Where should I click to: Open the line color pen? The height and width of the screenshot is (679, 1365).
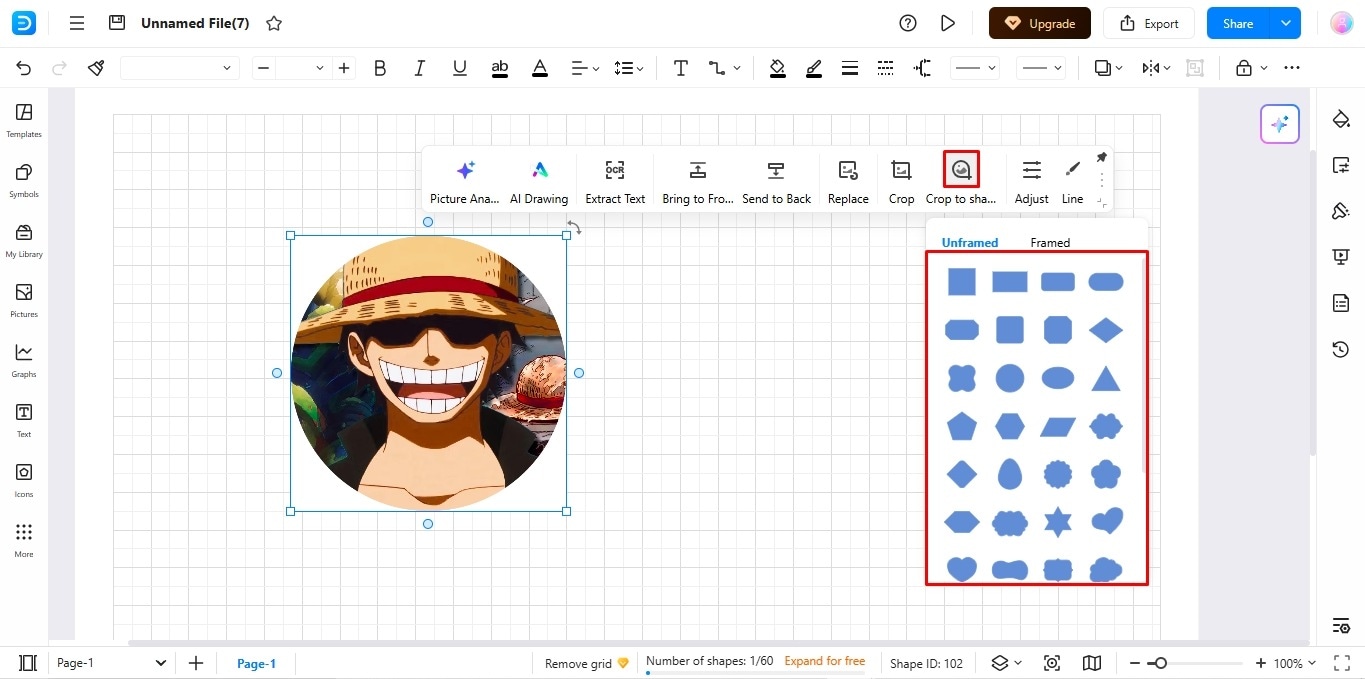[x=814, y=68]
